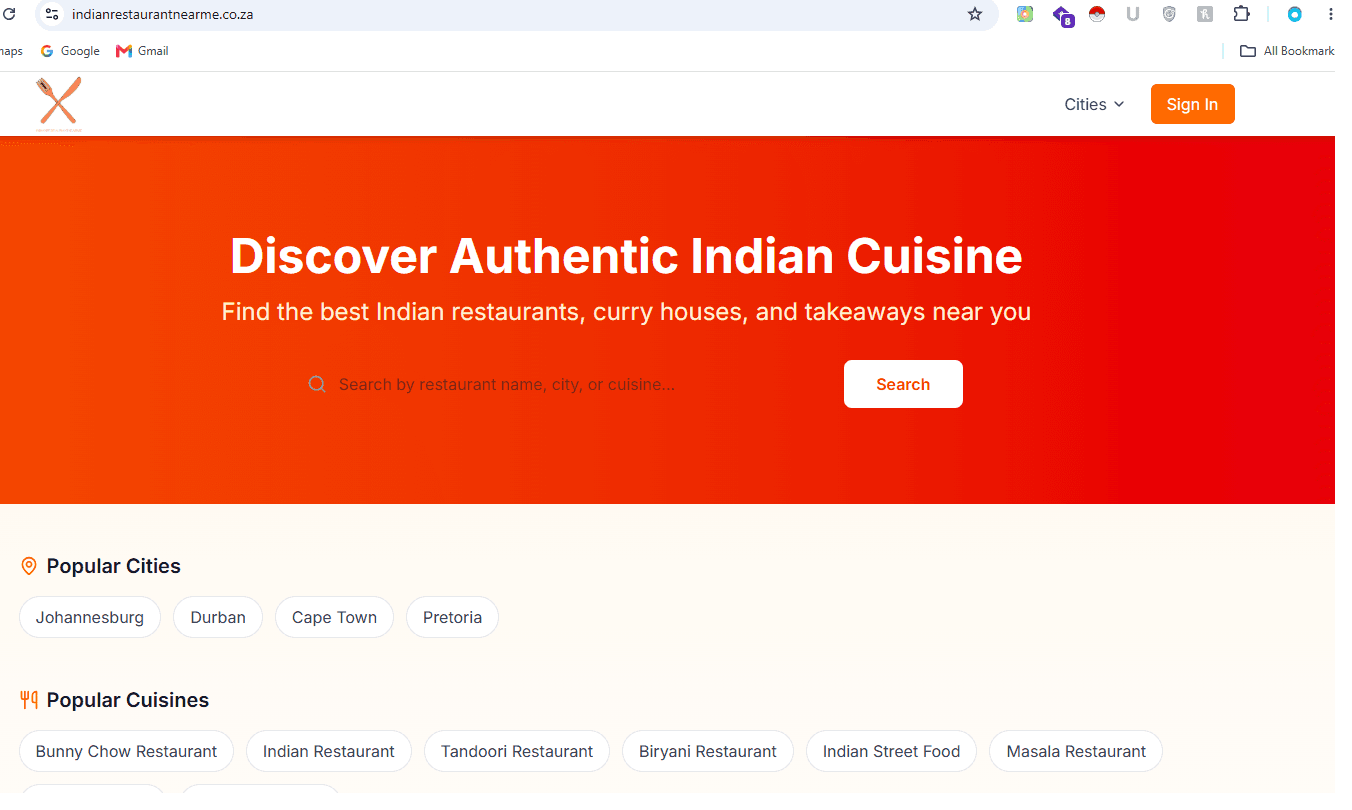Click the gray U extension icon
This screenshot has height=810, width=1352.
(x=1133, y=14)
